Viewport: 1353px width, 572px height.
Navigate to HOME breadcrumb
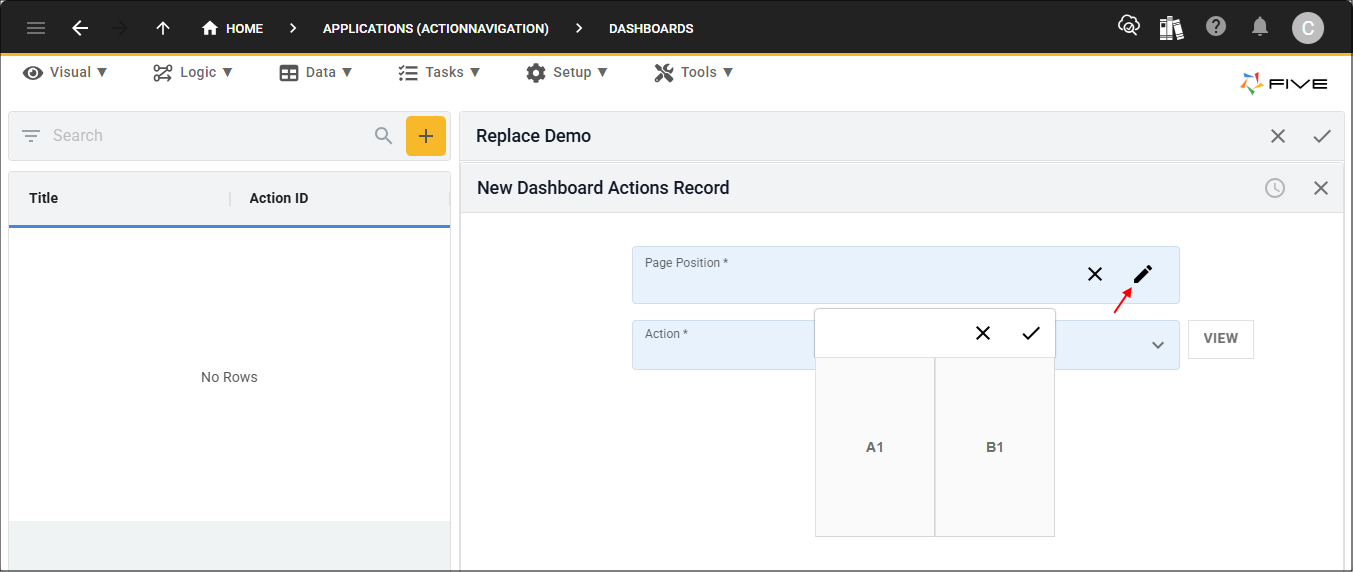(233, 28)
